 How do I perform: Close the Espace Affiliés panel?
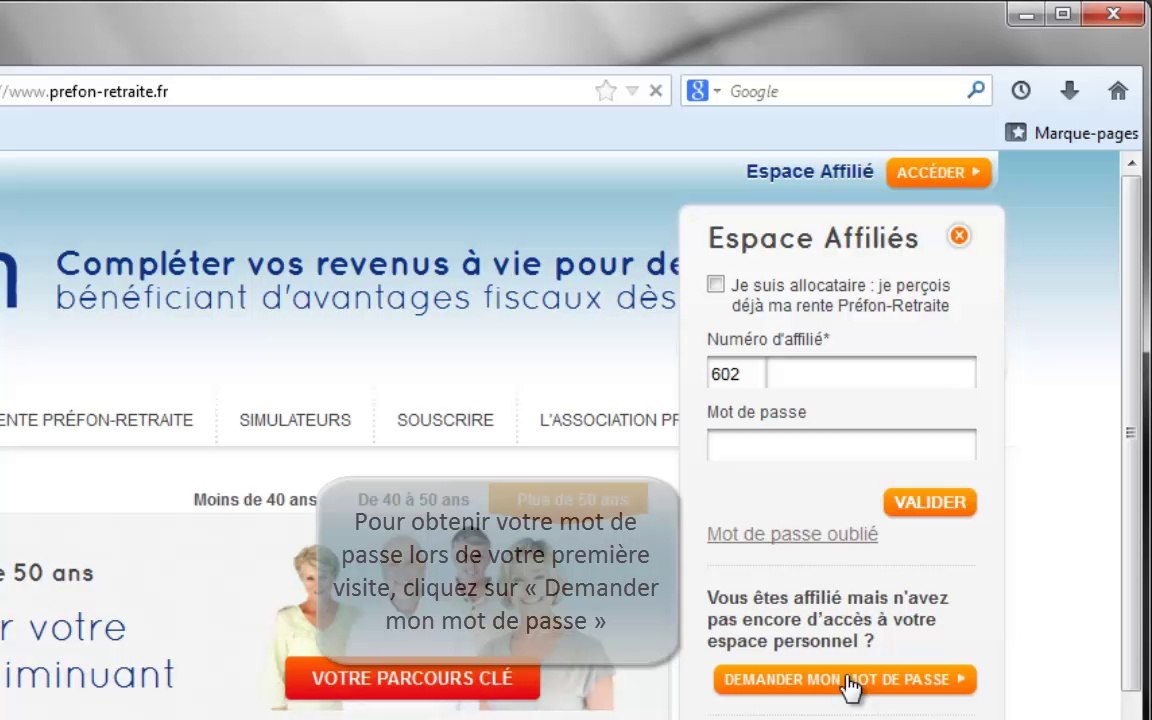click(x=959, y=236)
